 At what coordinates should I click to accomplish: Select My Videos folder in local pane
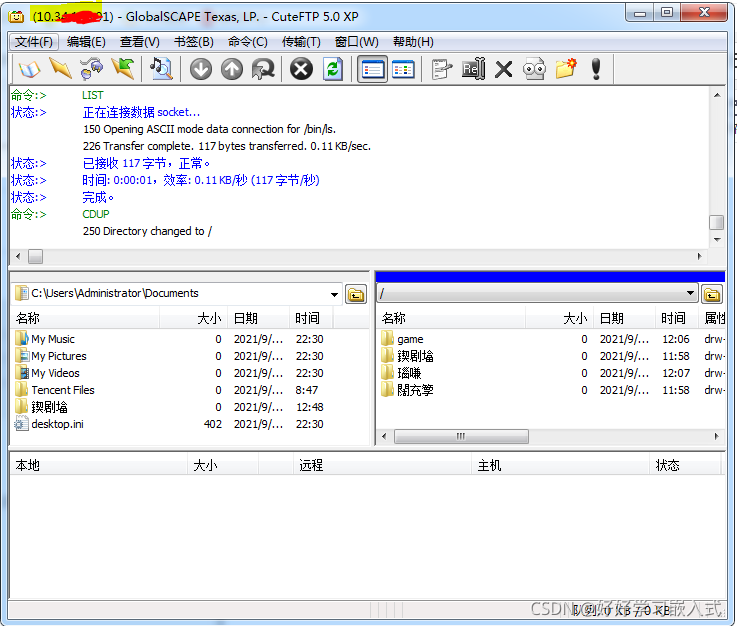tap(55, 373)
